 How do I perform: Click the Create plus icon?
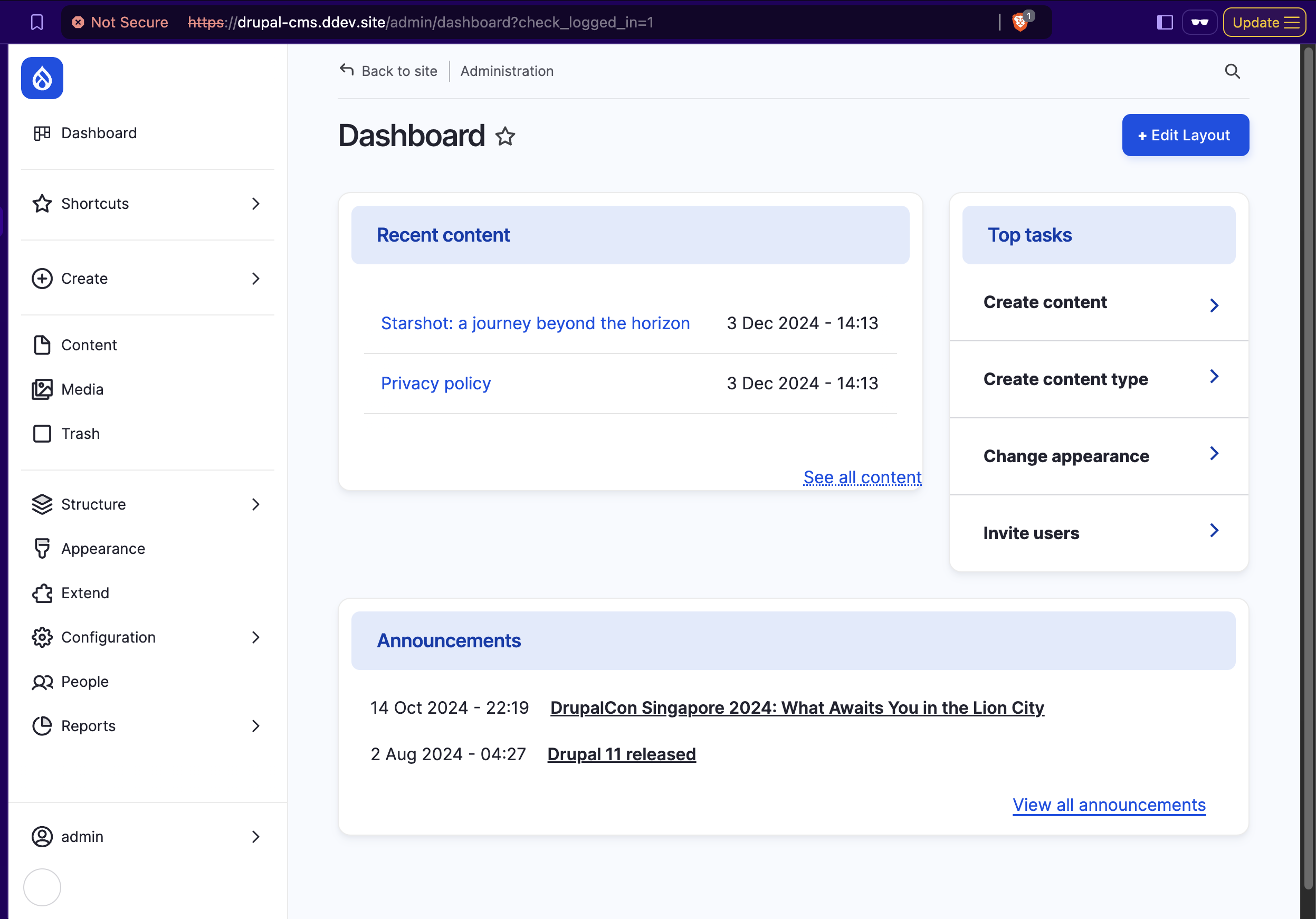click(42, 278)
